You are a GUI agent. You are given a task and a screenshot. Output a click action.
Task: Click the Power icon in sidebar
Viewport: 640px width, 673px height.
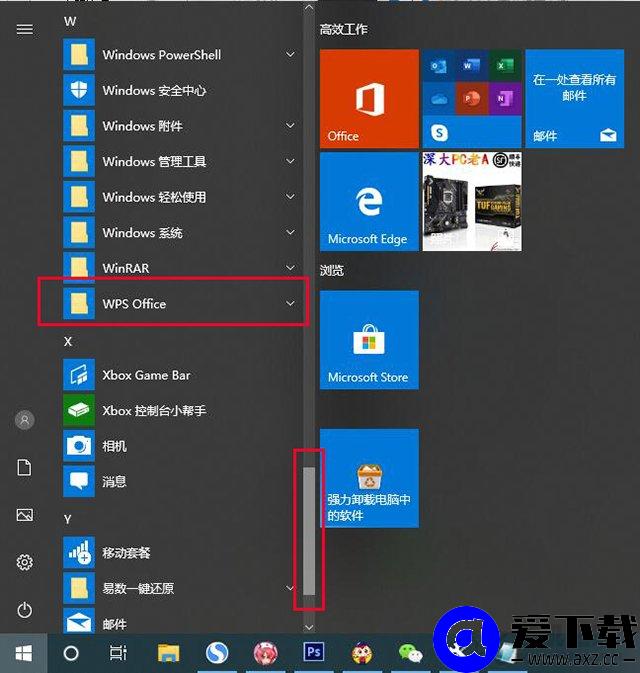[x=24, y=610]
